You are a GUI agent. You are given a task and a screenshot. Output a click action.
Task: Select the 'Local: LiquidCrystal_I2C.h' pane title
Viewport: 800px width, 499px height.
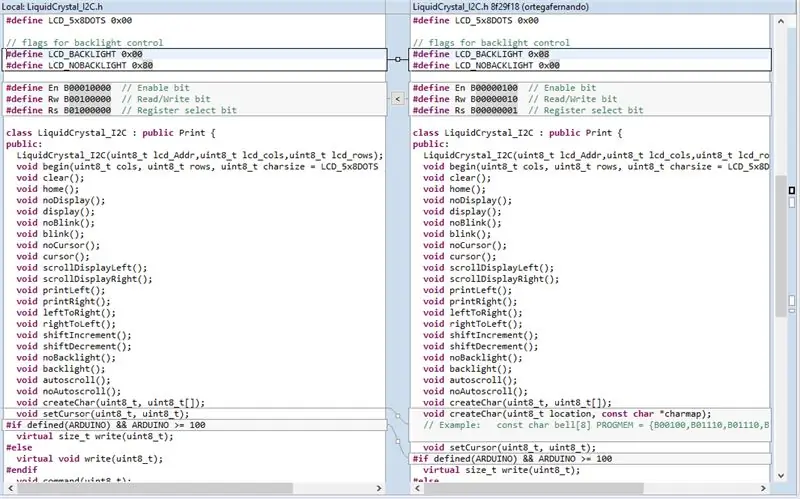point(53,7)
